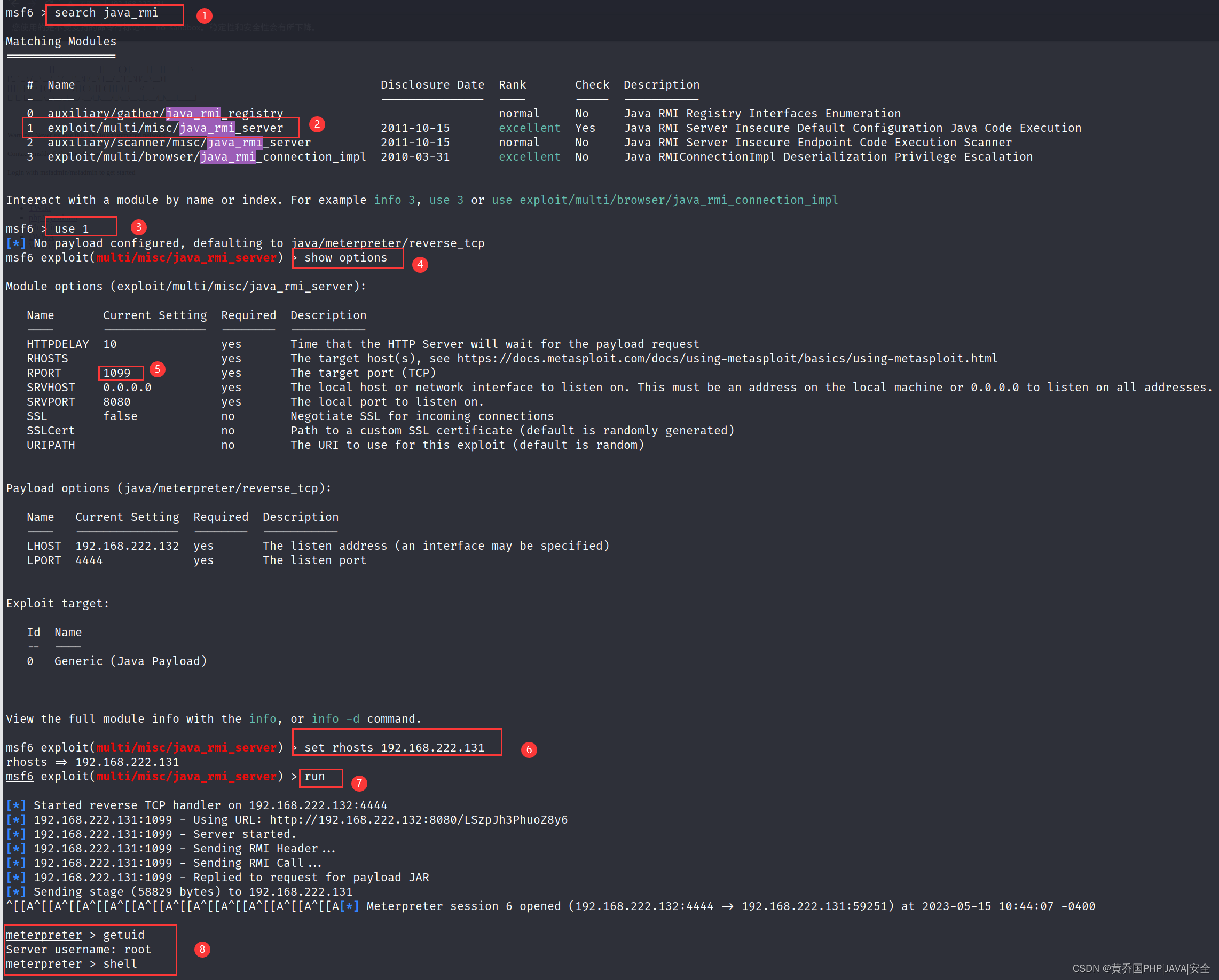The width and height of the screenshot is (1219, 980).
Task: Click the 'Sending RMI Call' output line
Action: point(164,863)
